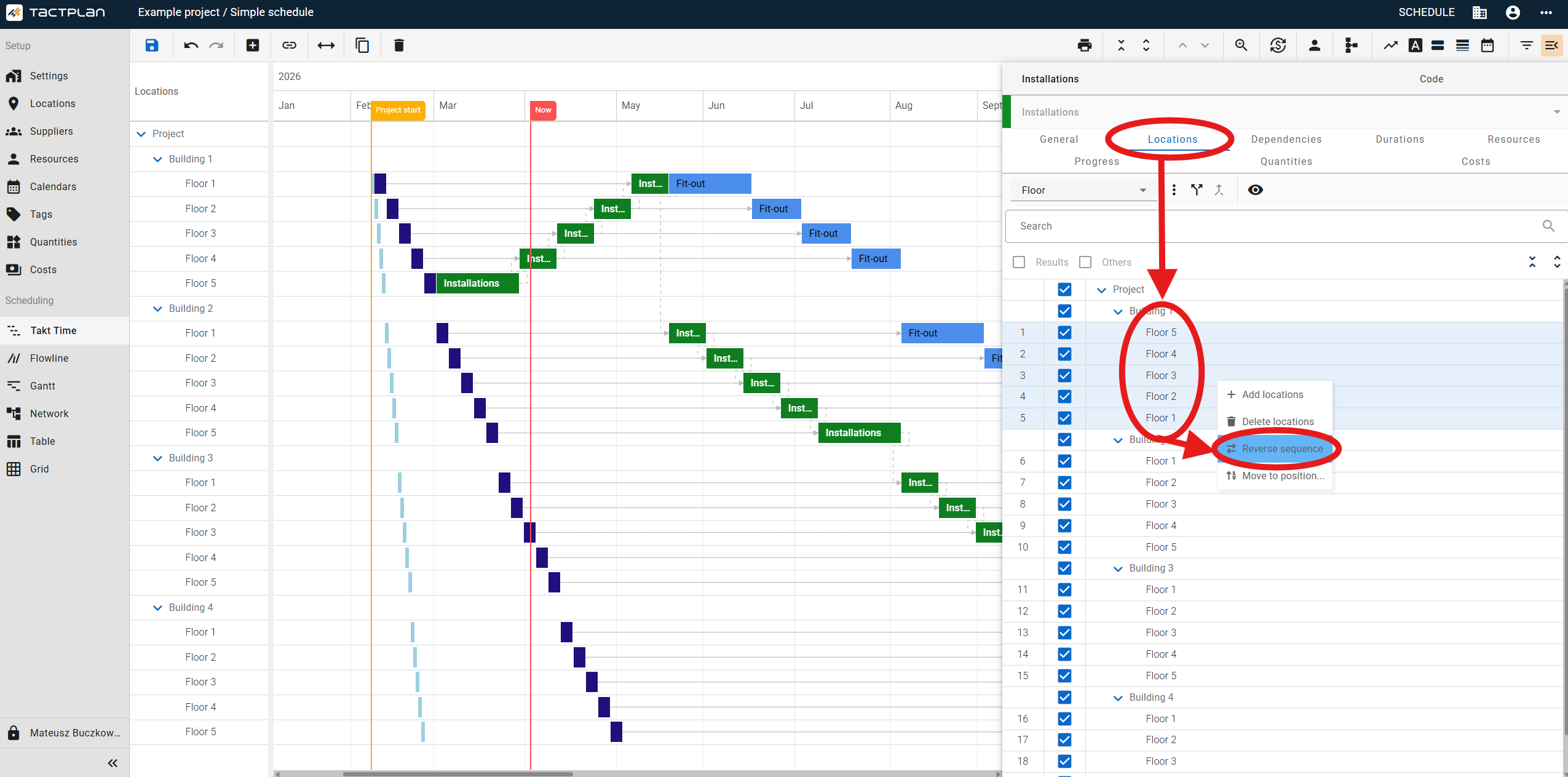Open the General tab
Screen dimensions: 1568x777
1059,139
